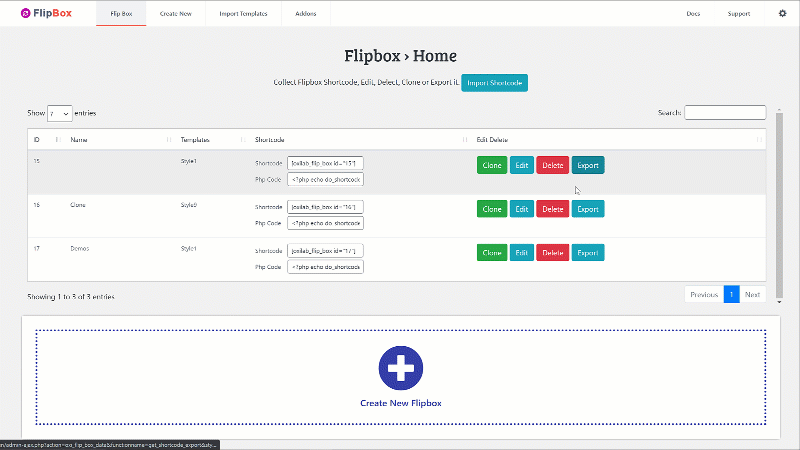Screen dimensions: 800x450
Task: Open the Docs link
Action: (693, 14)
